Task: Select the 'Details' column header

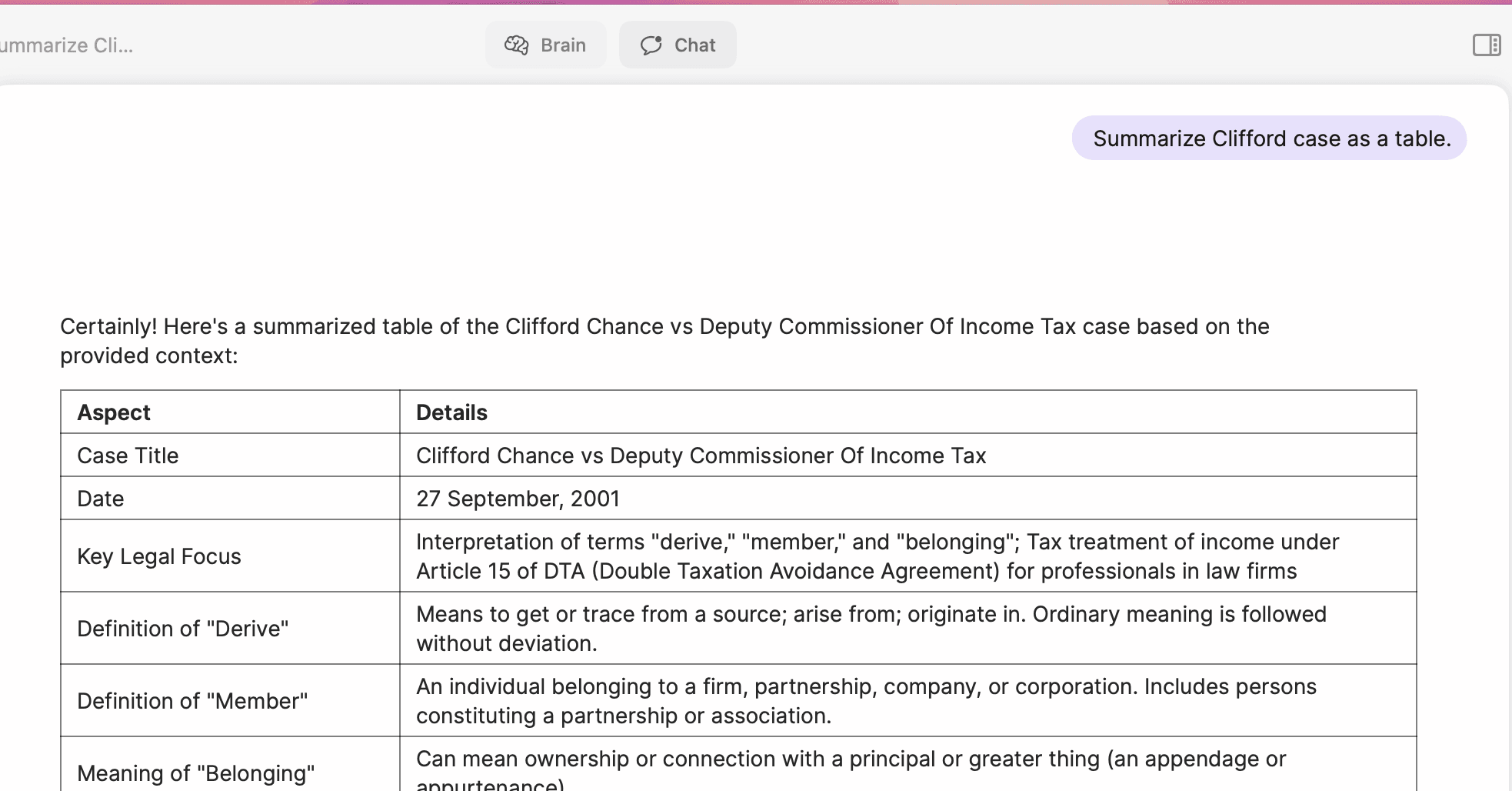Action: [x=451, y=412]
